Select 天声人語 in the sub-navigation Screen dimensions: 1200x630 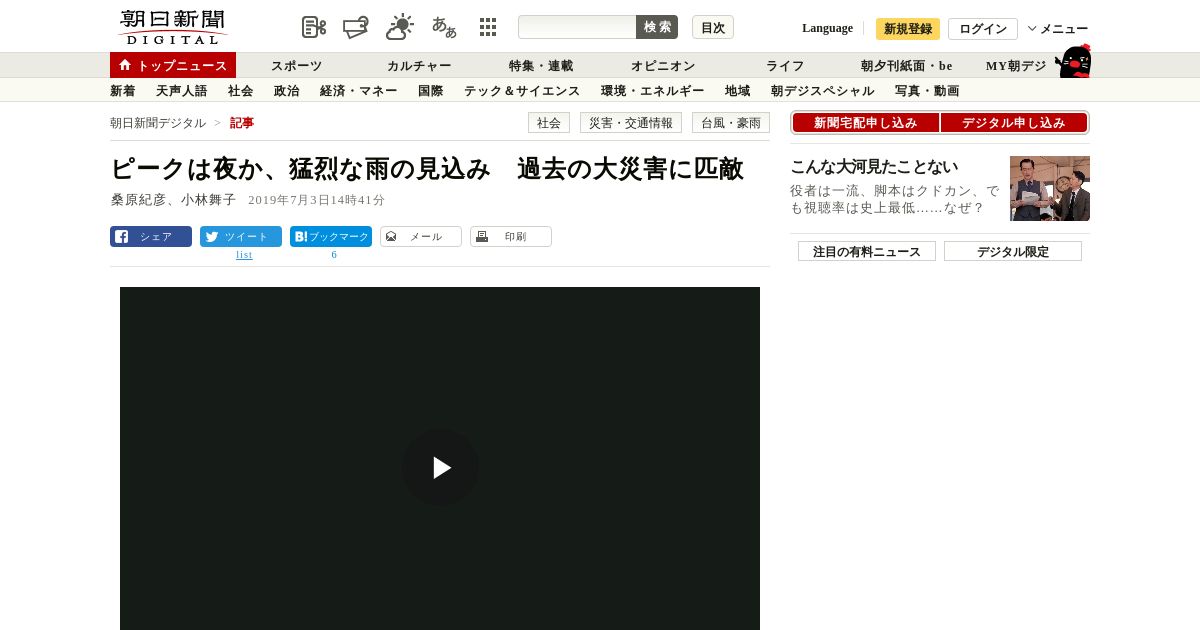(x=182, y=91)
